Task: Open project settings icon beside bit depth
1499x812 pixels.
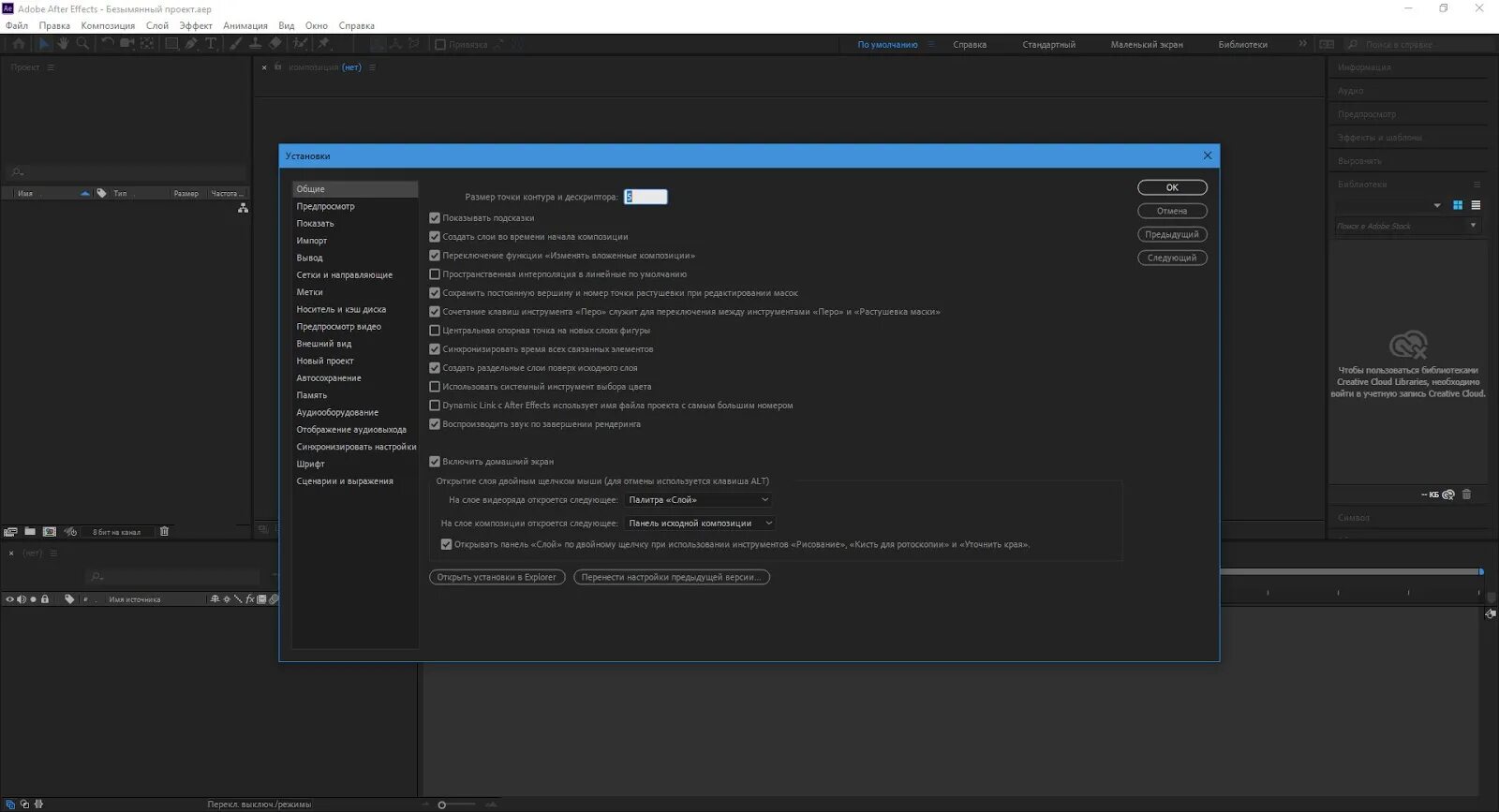Action: click(x=70, y=532)
